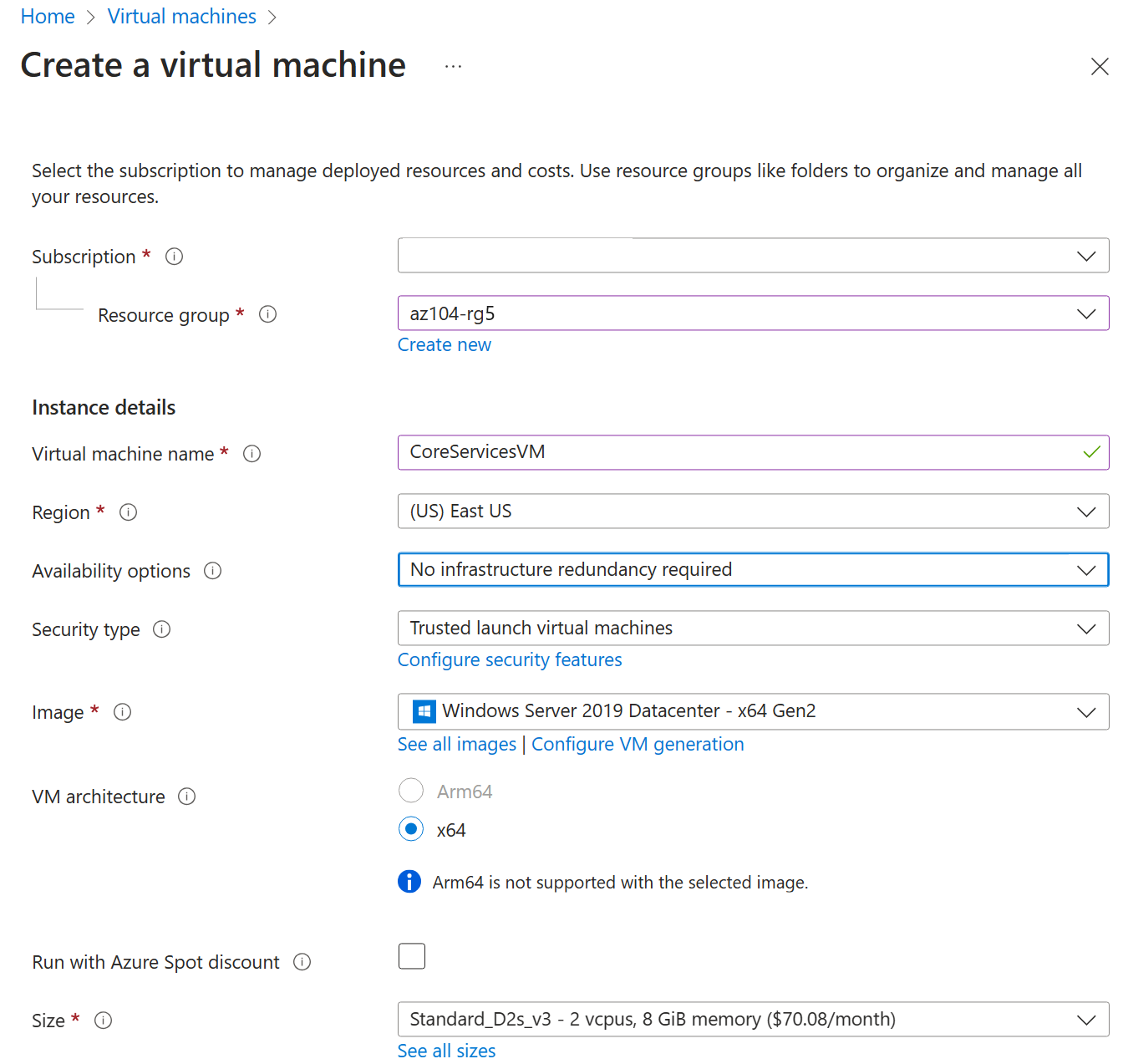Open the ellipsis menu next to the title

(452, 65)
